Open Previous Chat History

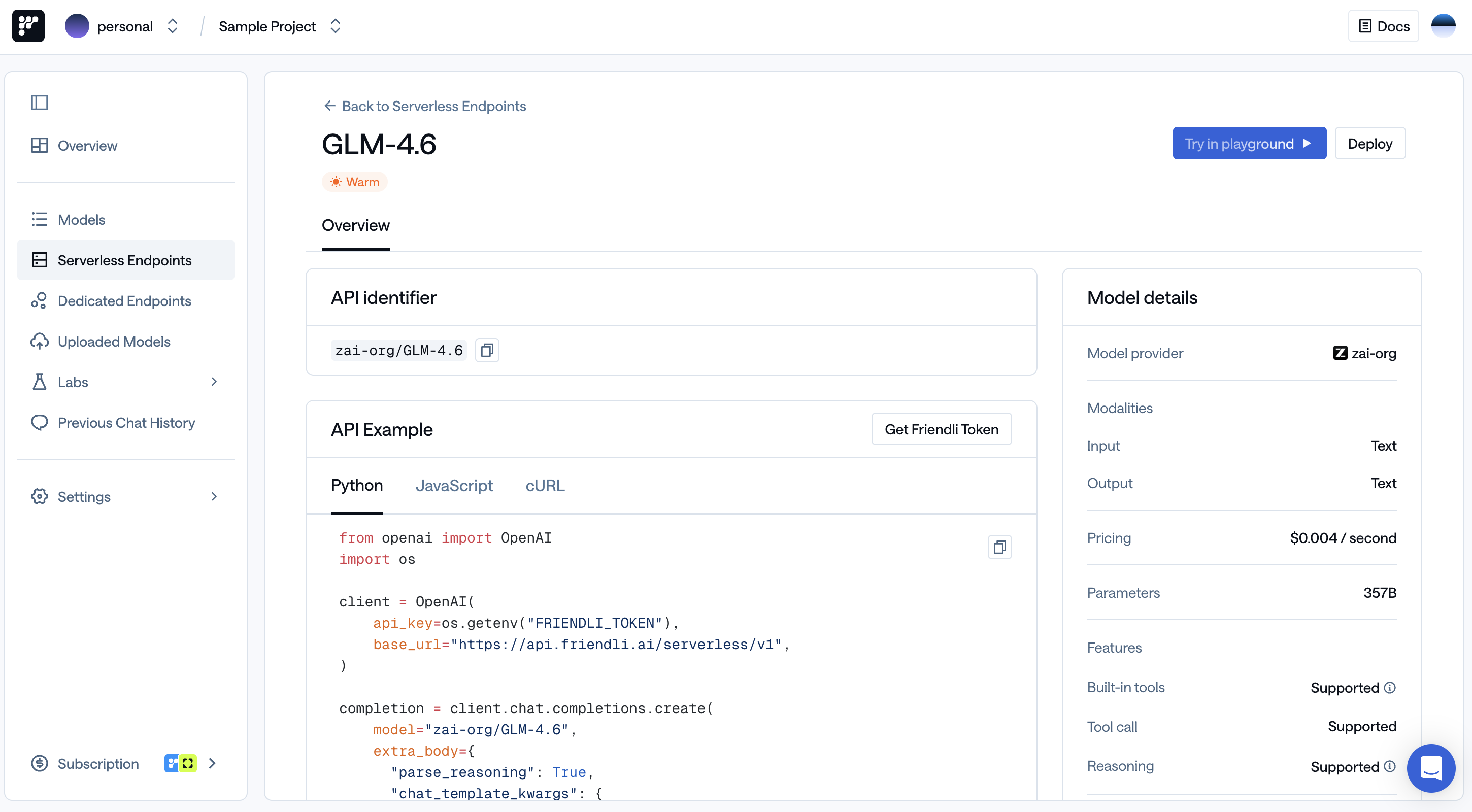click(127, 422)
